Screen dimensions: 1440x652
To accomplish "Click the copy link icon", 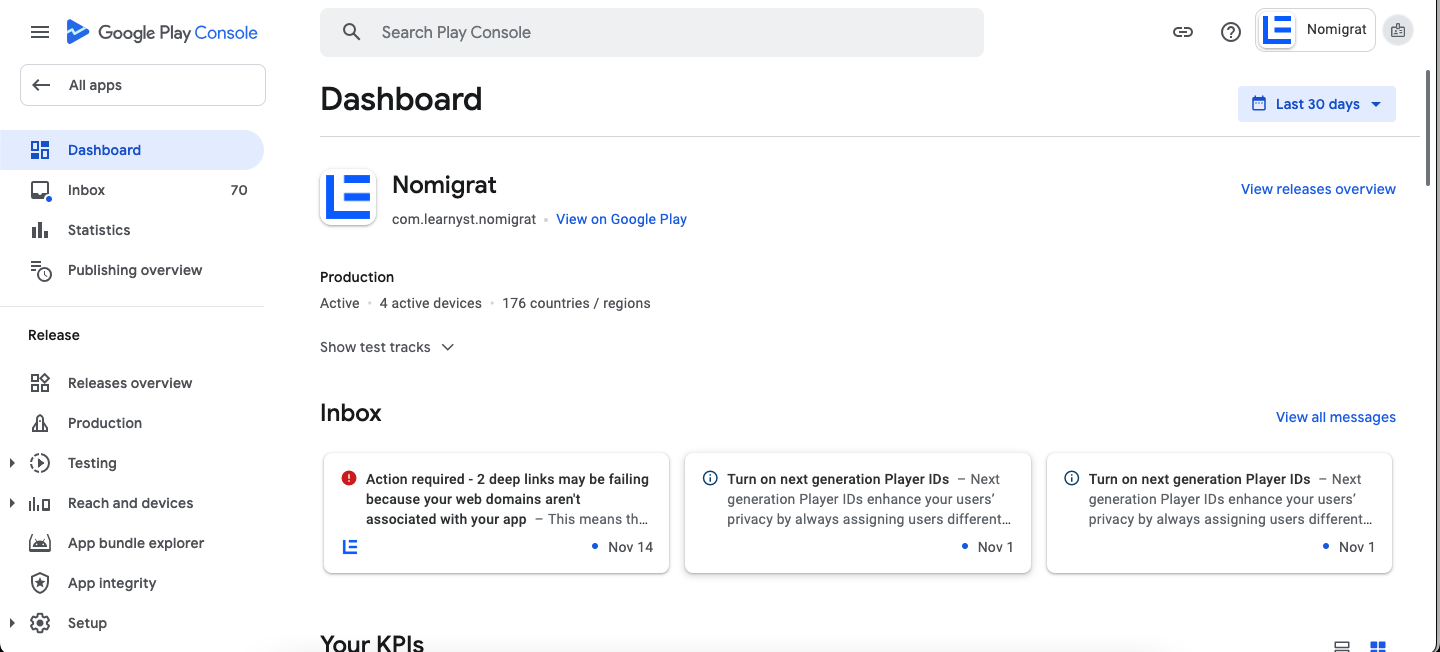I will [x=1183, y=32].
